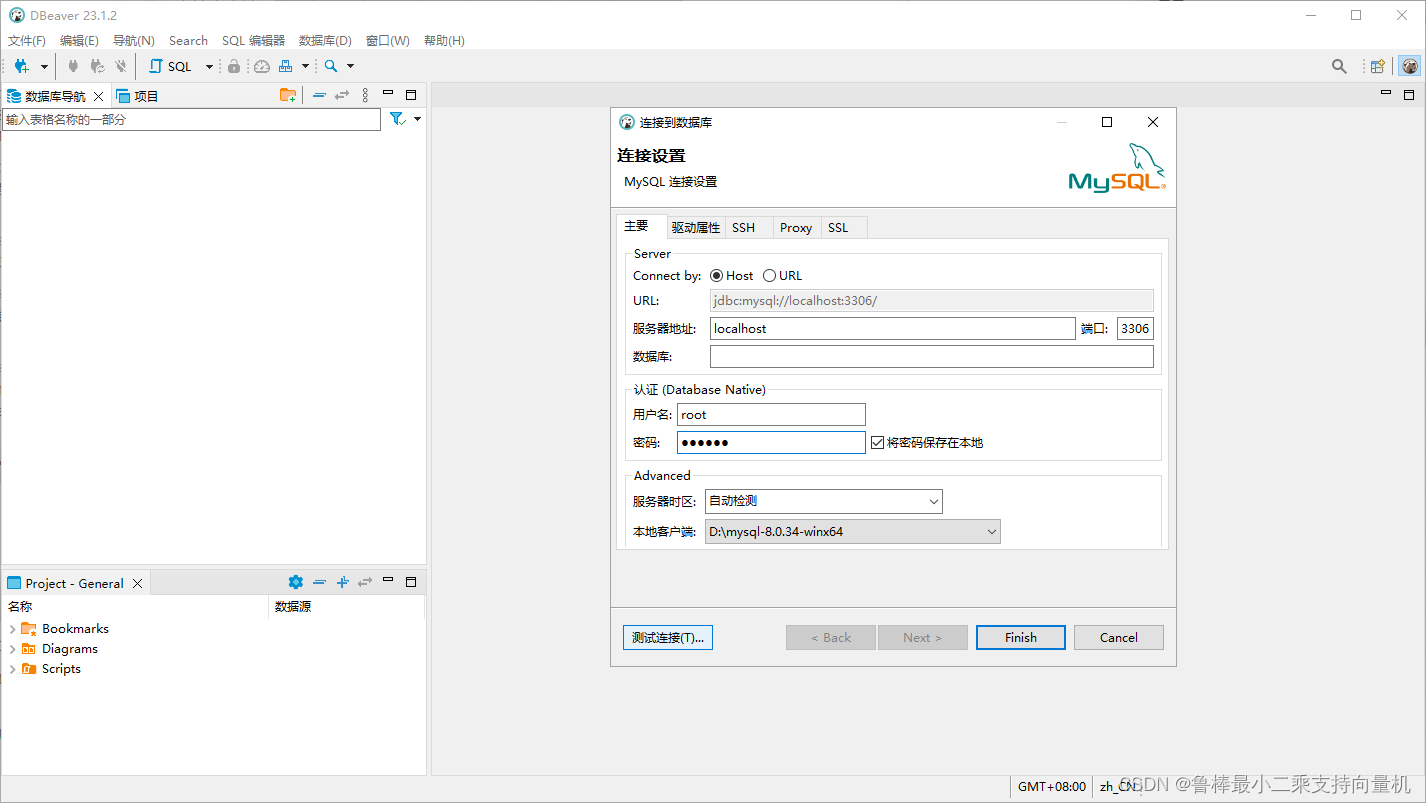1426x803 pixels.
Task: Click the new database connection plug icon
Action: (21, 66)
